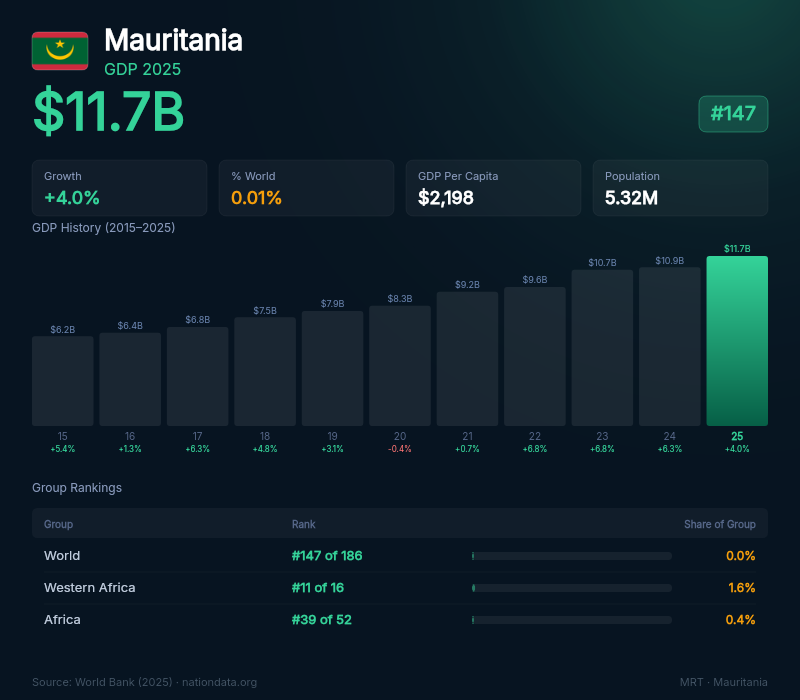Viewport: 800px width, 700px height.
Task: Click the Group column header
Action: (x=58, y=524)
